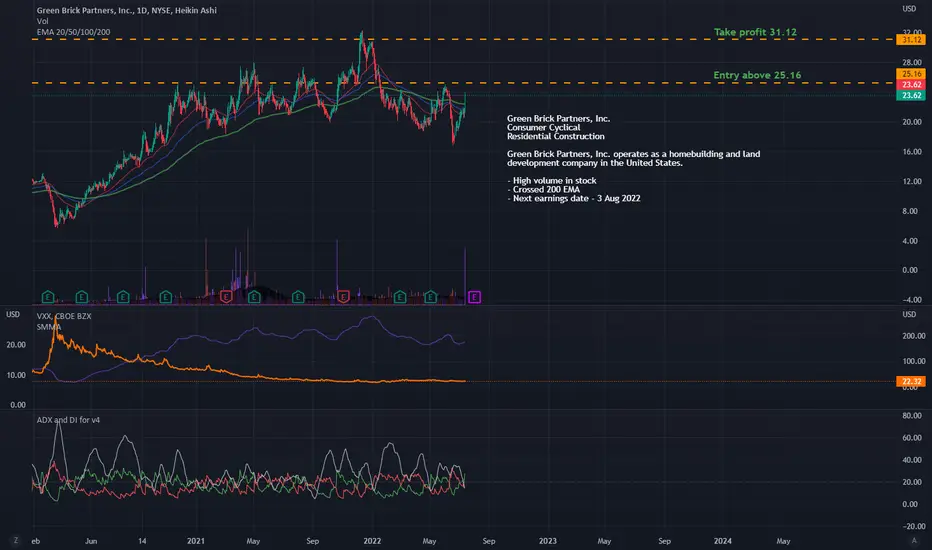Click green earnings marker right after first red marker

pyautogui.click(x=254, y=297)
